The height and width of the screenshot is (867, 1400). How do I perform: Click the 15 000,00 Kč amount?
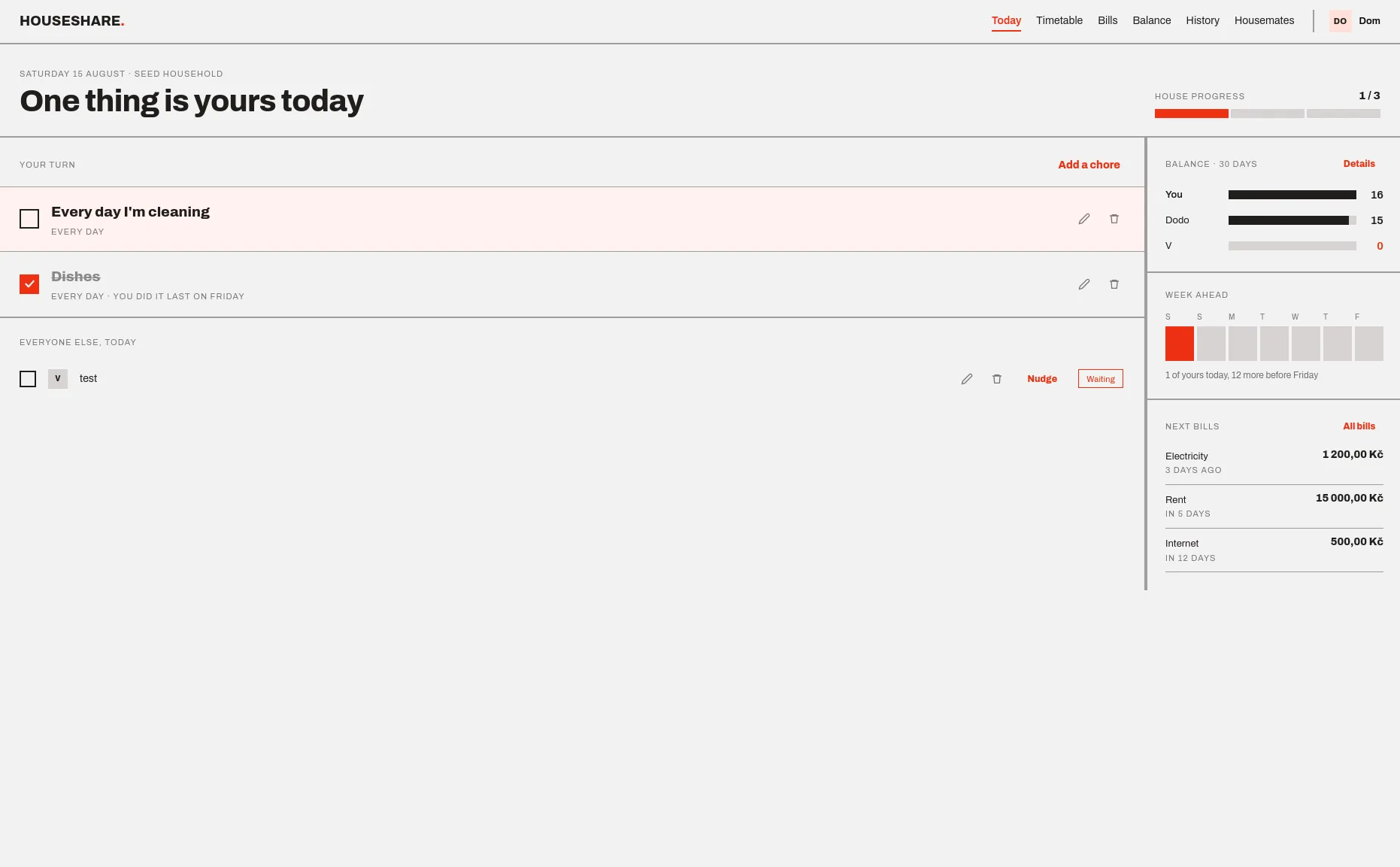[1350, 498]
